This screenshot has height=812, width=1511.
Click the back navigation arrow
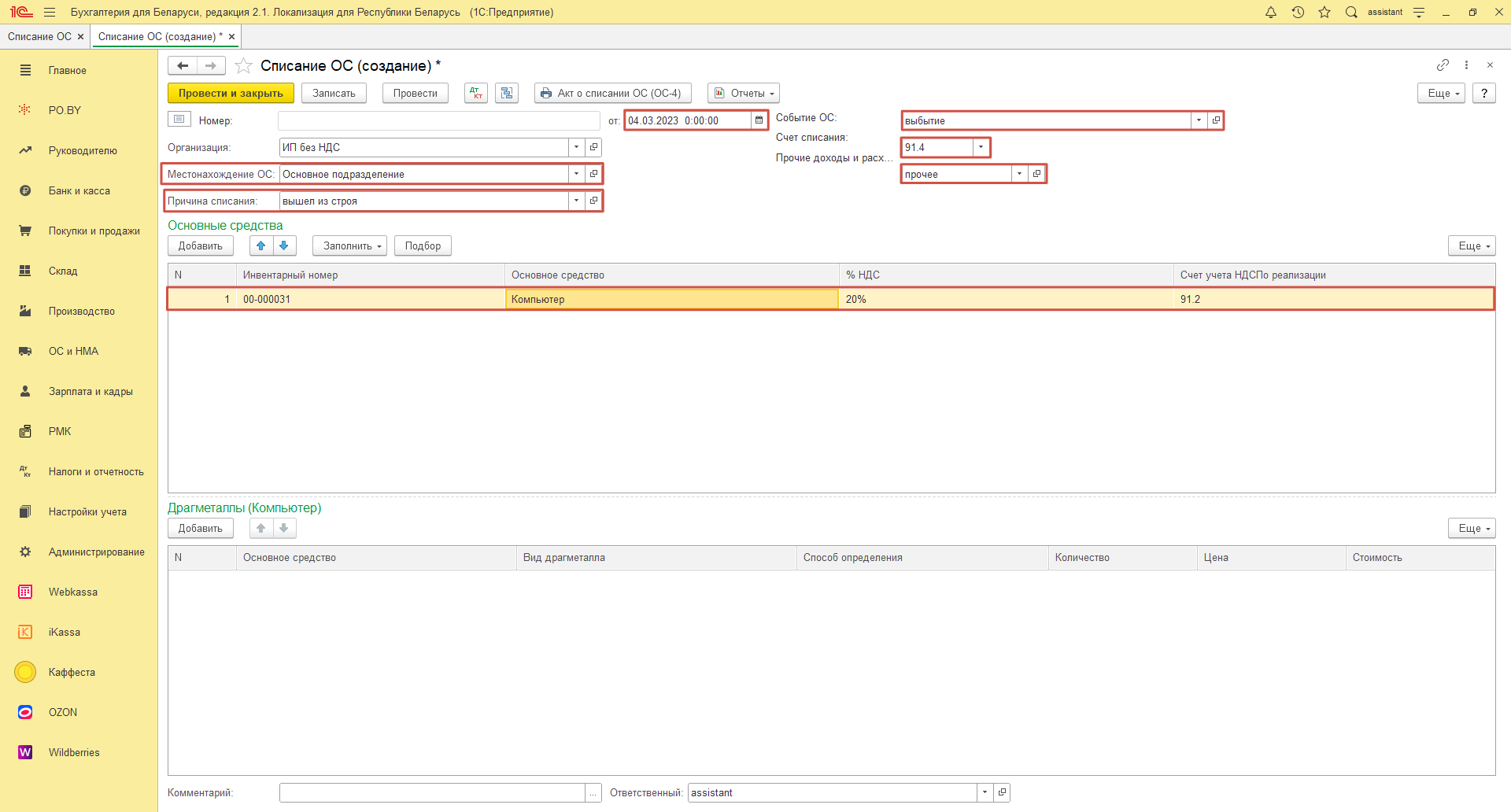coord(183,66)
